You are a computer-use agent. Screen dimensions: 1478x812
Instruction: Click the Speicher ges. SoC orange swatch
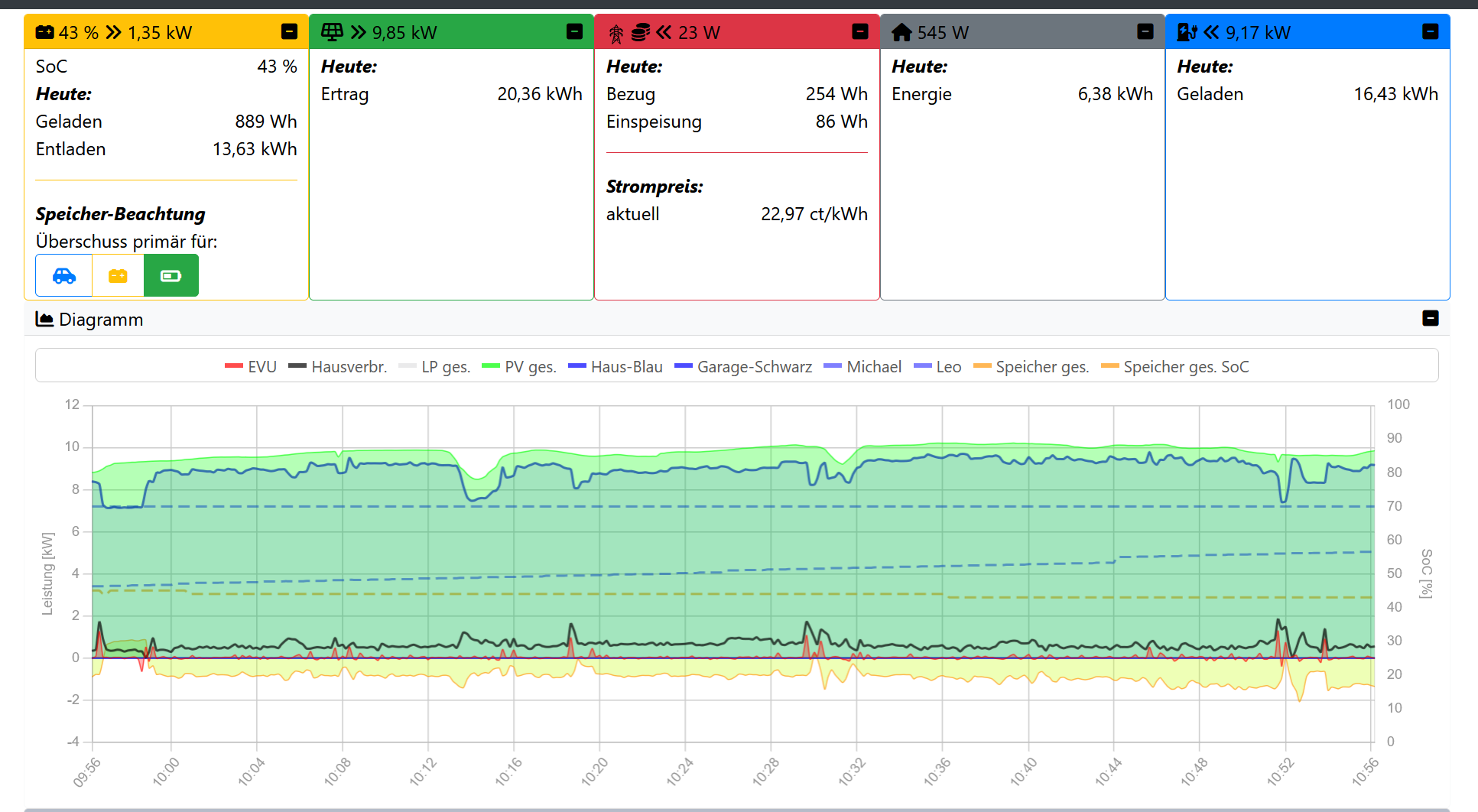[1109, 366]
